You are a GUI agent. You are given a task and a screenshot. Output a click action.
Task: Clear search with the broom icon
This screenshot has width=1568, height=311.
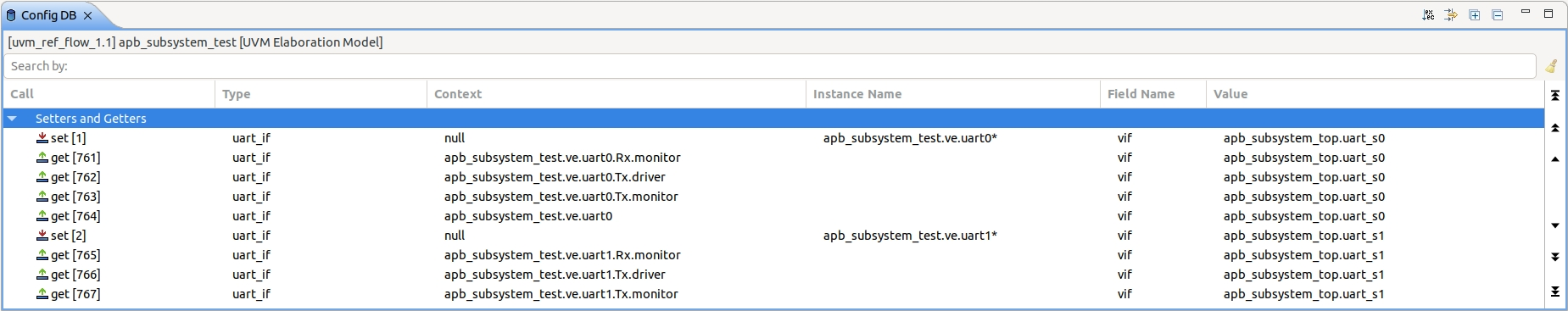coord(1551,66)
